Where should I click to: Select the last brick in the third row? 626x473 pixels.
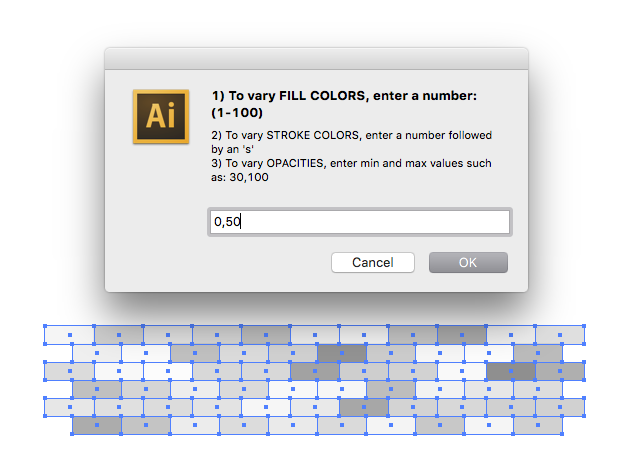click(560, 371)
